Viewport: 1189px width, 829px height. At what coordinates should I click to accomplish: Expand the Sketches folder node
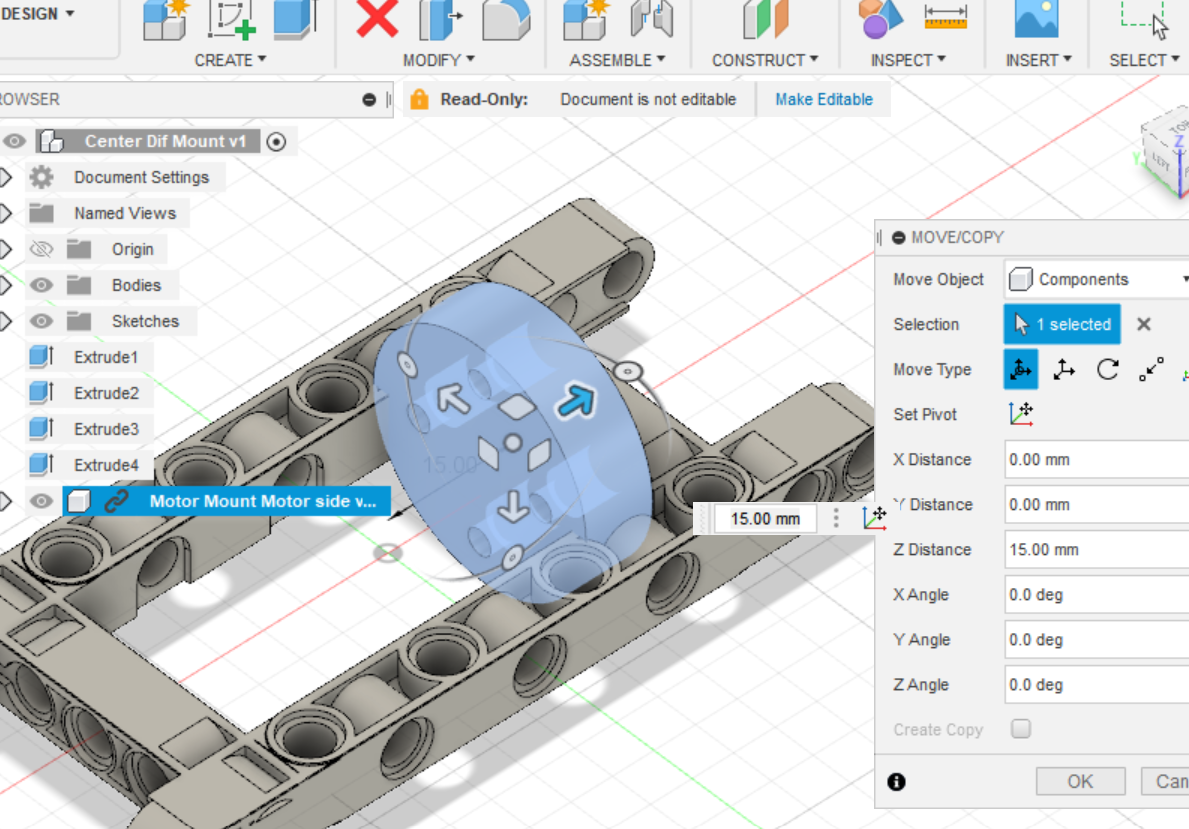click(6, 321)
